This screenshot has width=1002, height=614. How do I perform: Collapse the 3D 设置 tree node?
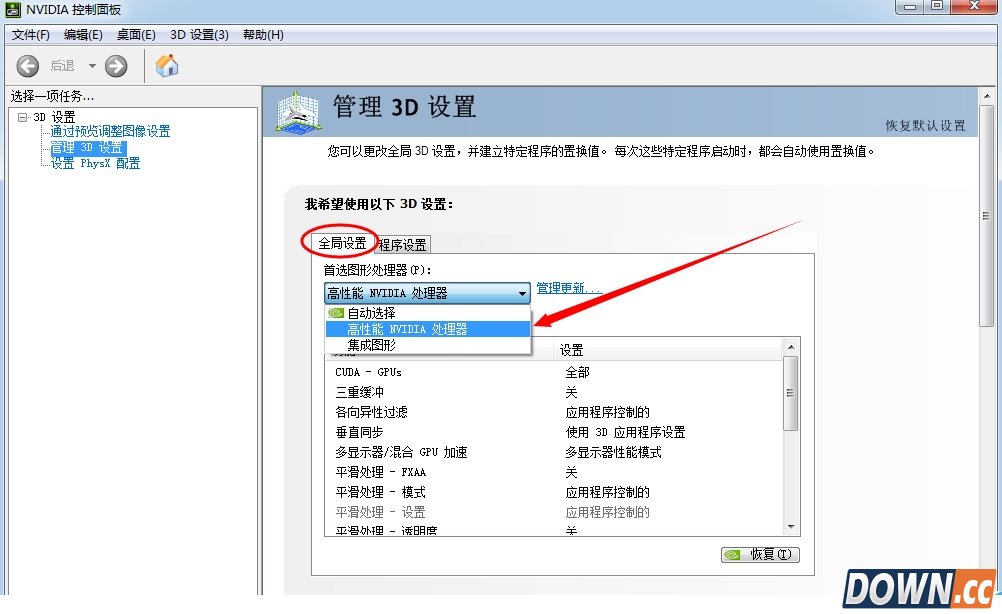(23, 117)
